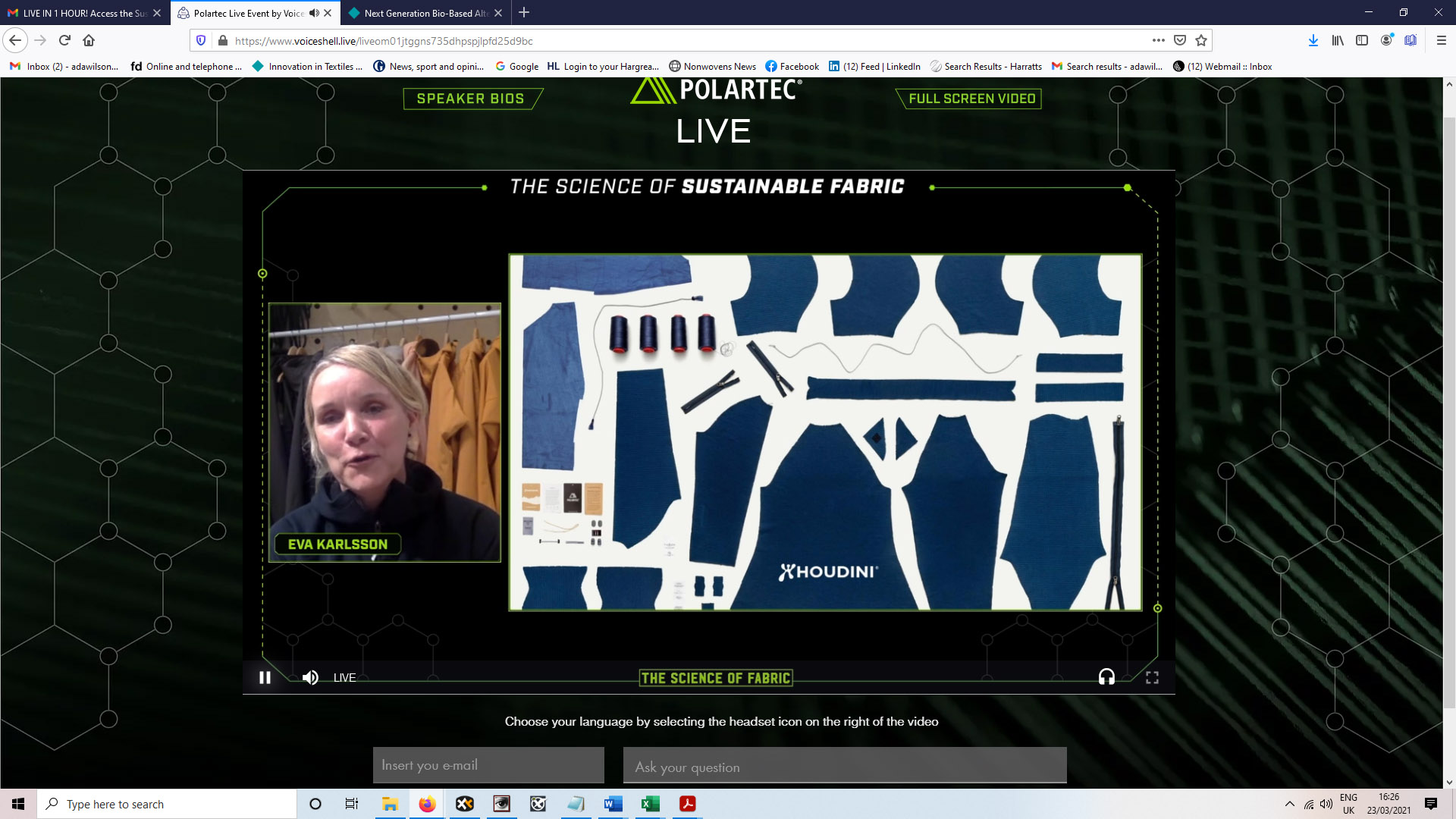Open Online and telephone bookmark
The image size is (1456, 819).
(x=187, y=67)
